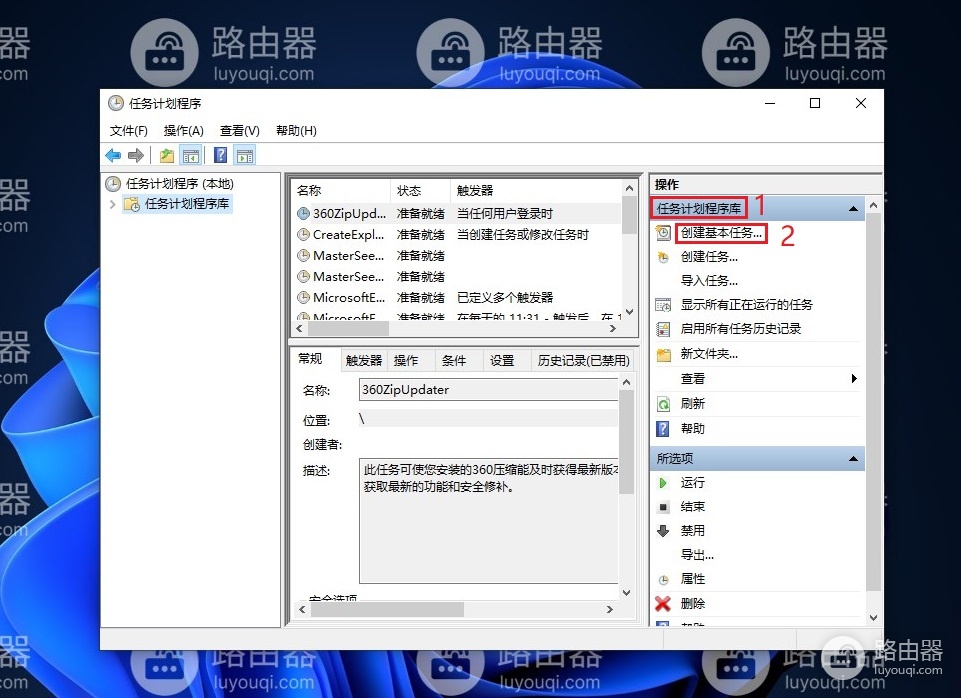Image resolution: width=961 pixels, height=698 pixels.
Task: Click the Up one level folder icon
Action: [167, 156]
